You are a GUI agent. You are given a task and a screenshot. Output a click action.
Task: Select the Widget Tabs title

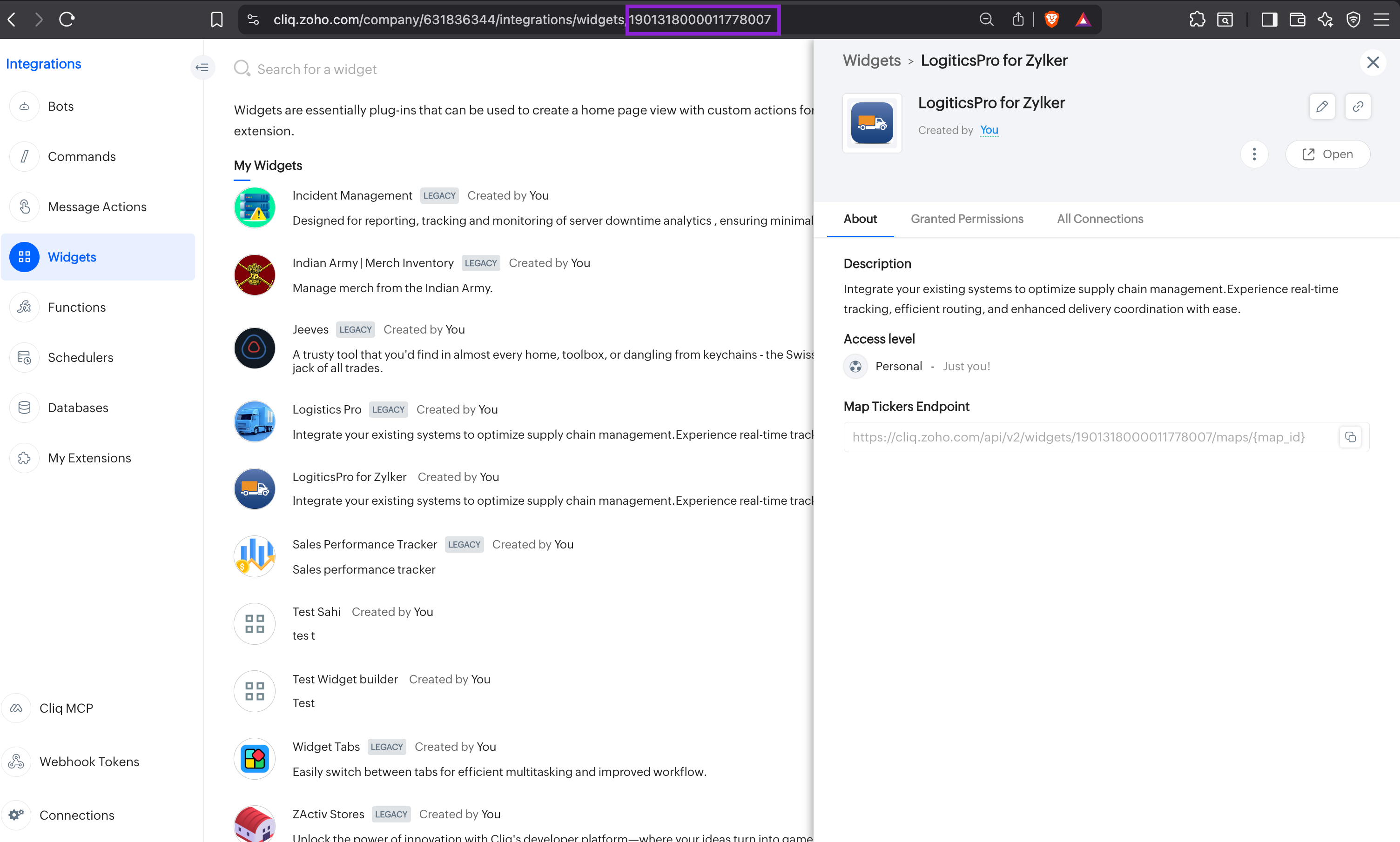point(326,747)
